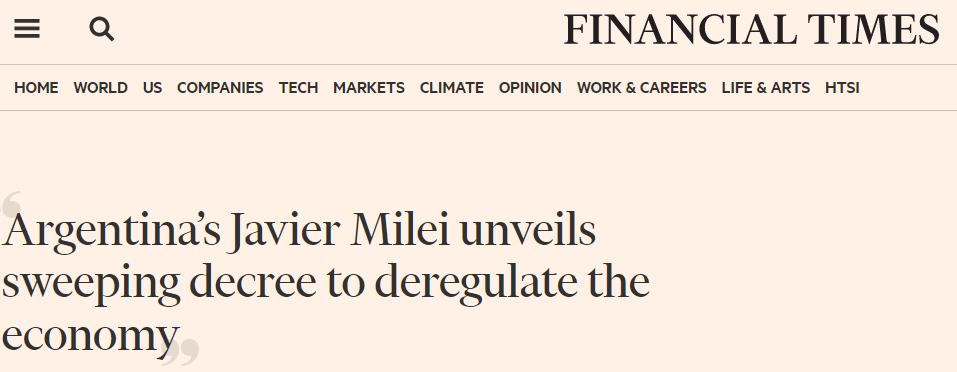The height and width of the screenshot is (372, 957).
Task: Click 'deregulate' in the headline's second line
Action: [x=475, y=285]
